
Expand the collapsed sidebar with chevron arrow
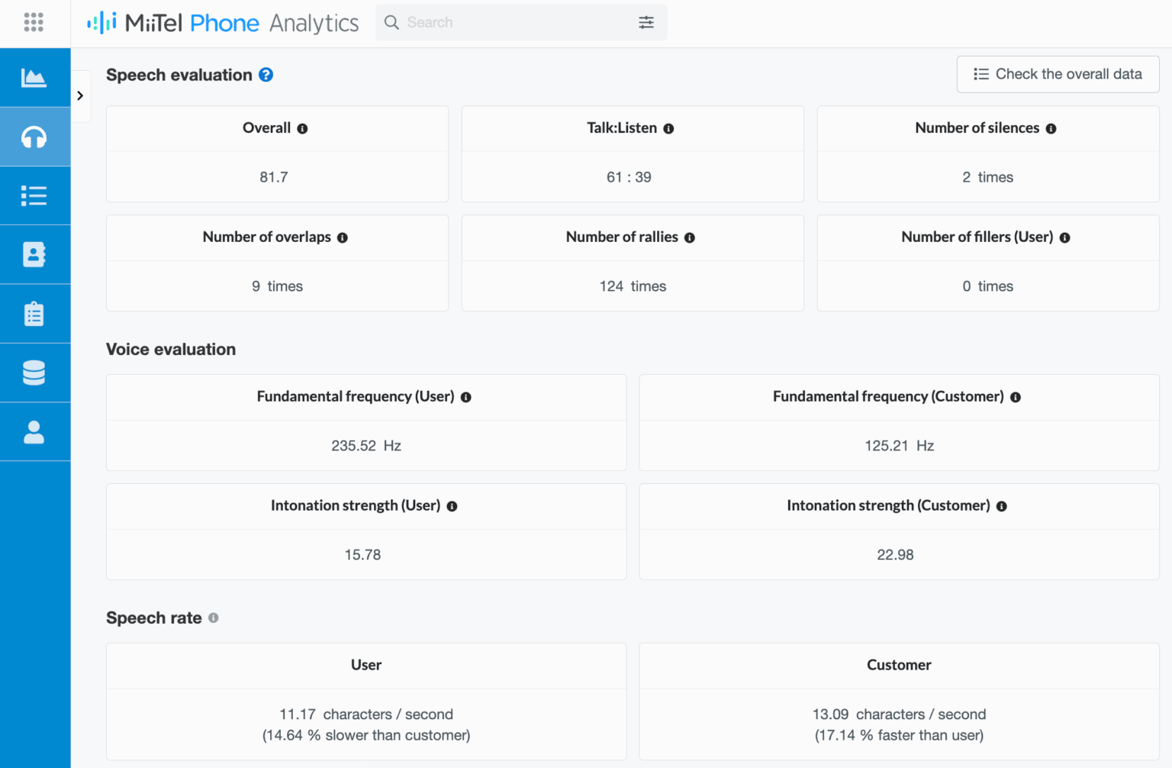80,96
